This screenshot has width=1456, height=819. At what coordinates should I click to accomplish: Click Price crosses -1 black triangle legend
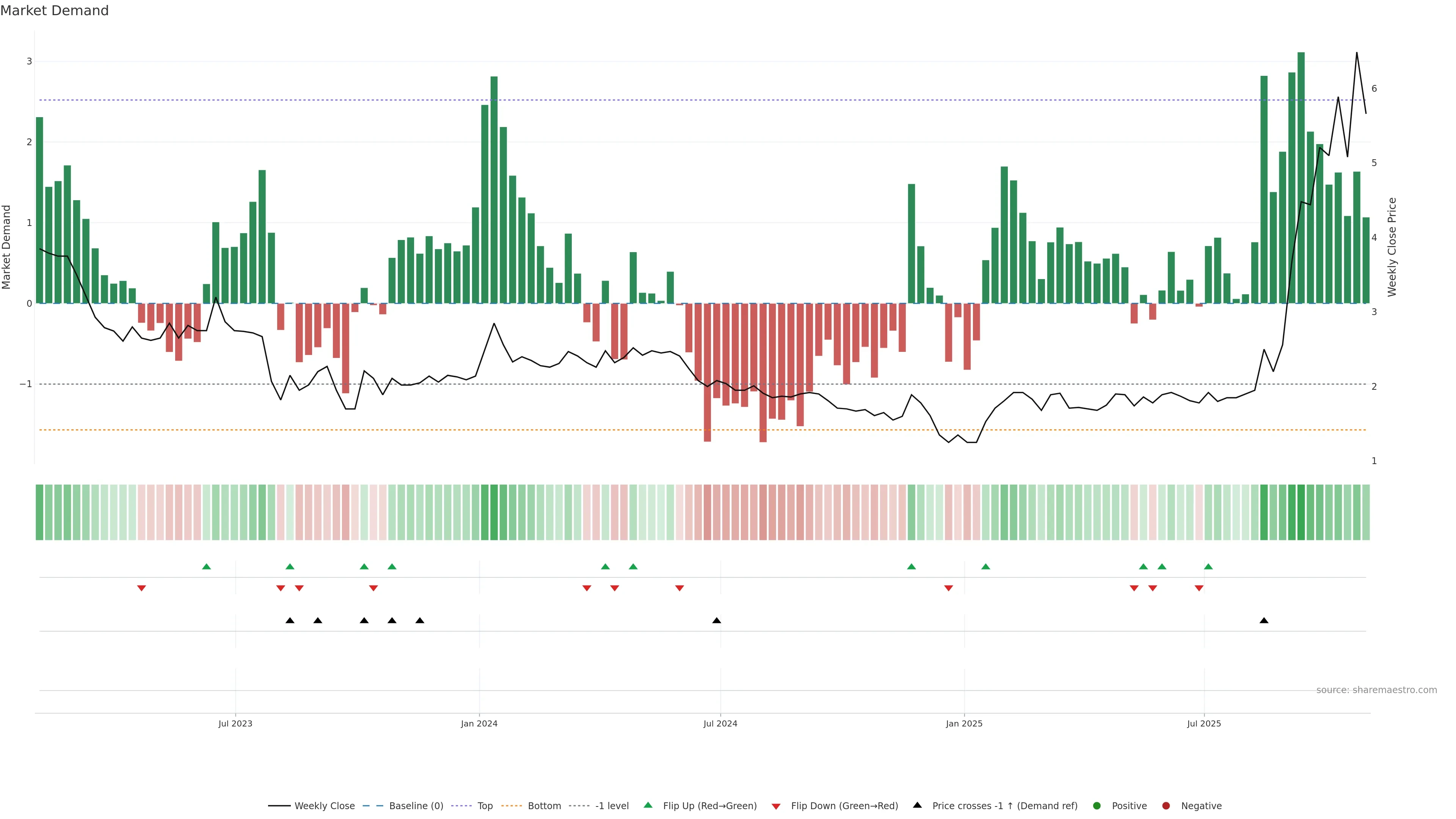917,805
